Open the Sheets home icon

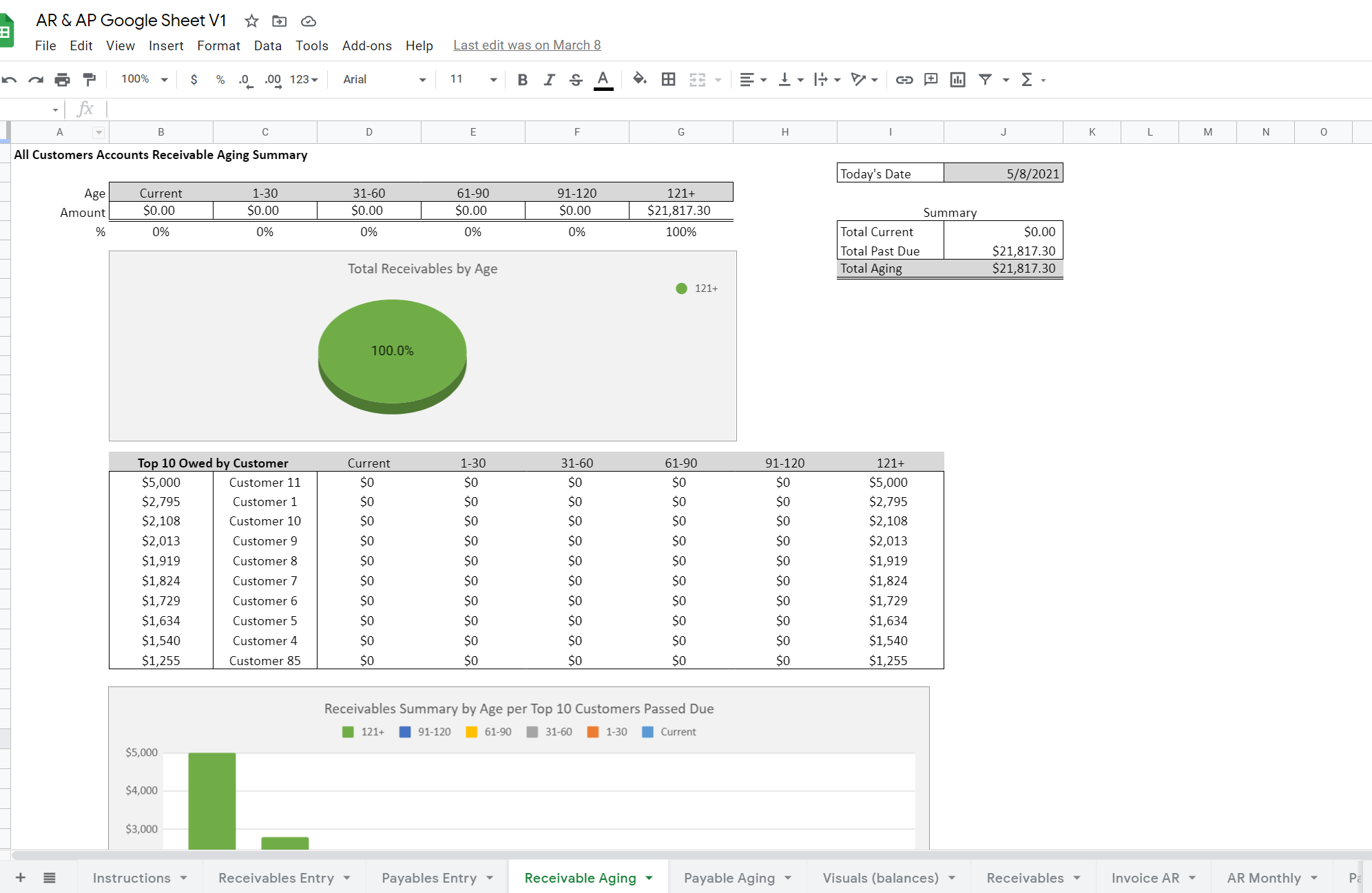6,31
